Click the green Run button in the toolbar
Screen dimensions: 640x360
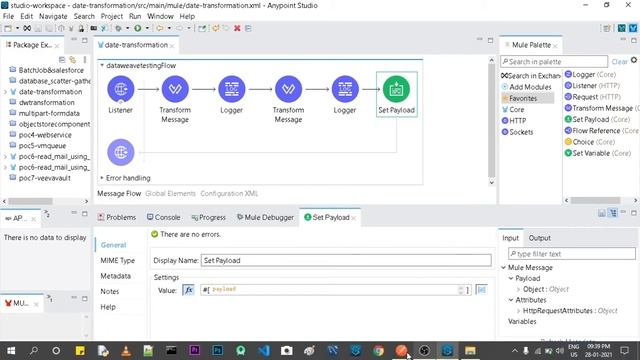138,28
